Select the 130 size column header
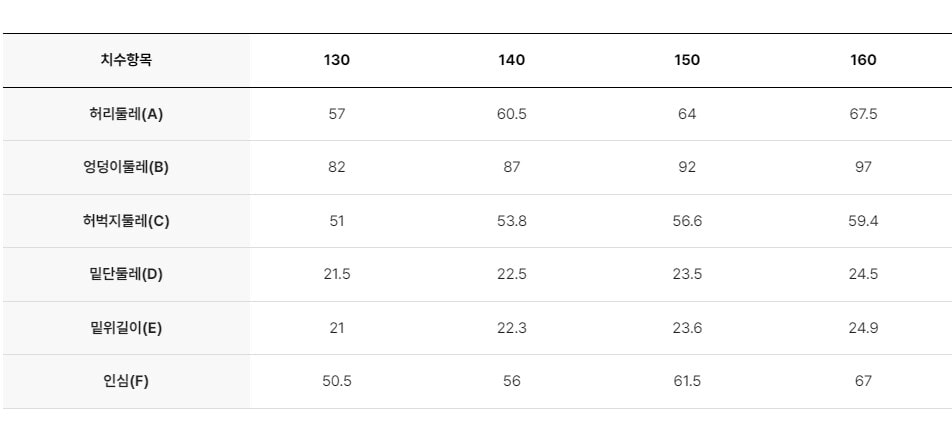The width and height of the screenshot is (952, 442). click(336, 60)
